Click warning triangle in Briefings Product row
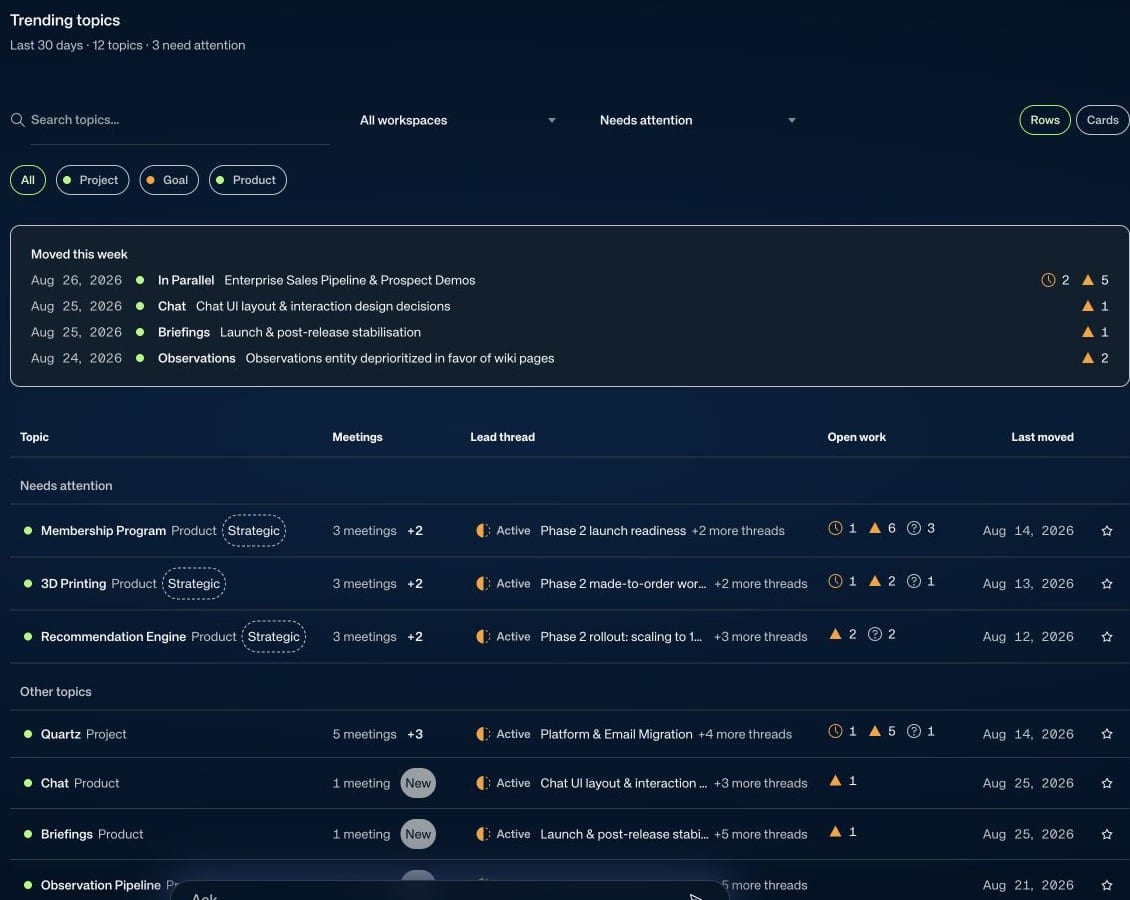The height and width of the screenshot is (900, 1130). pos(835,832)
